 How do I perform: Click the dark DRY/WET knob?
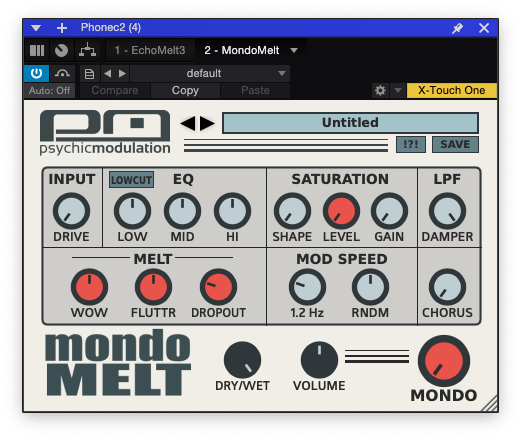coord(242,360)
